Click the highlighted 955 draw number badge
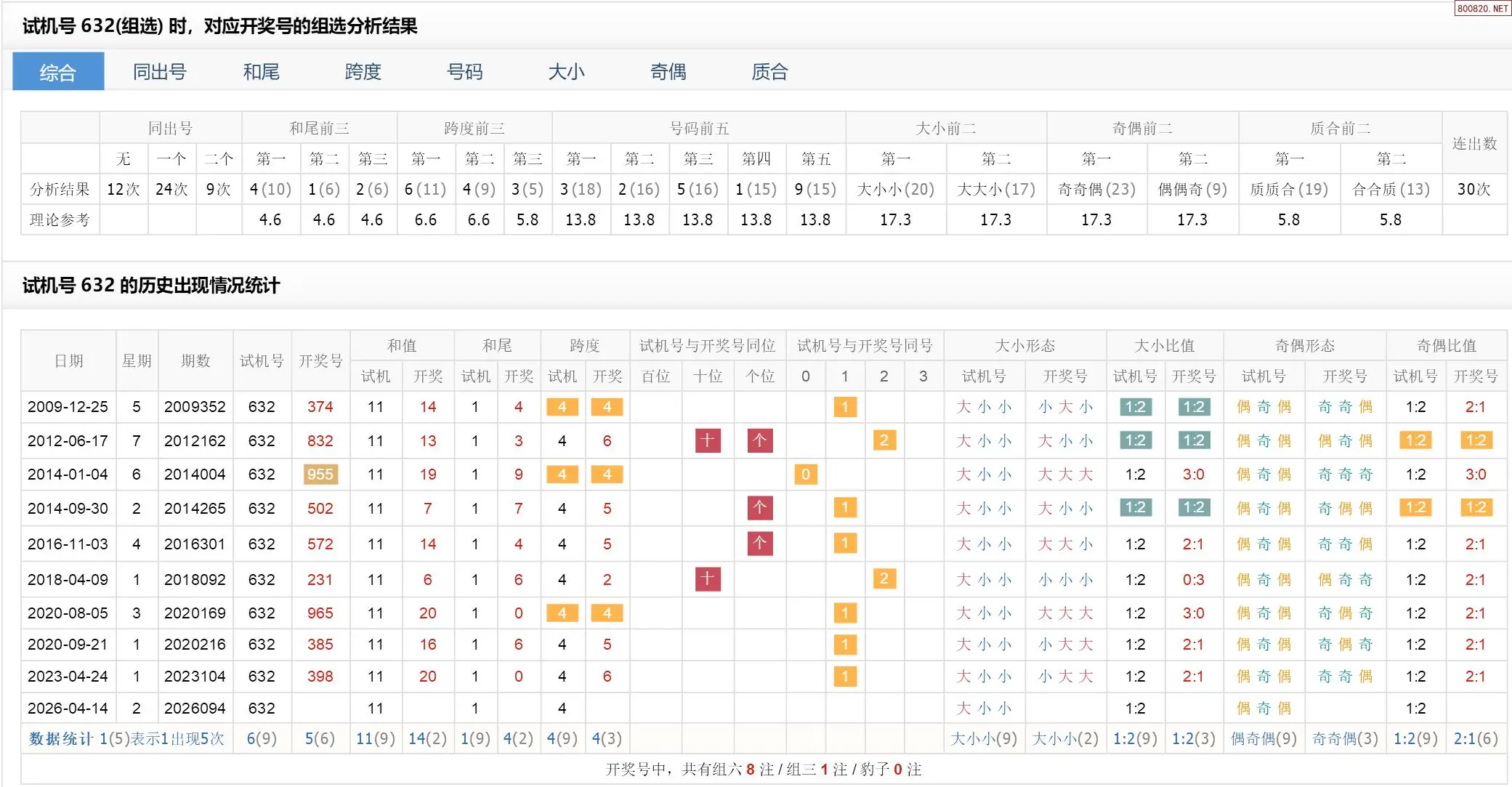 320,475
